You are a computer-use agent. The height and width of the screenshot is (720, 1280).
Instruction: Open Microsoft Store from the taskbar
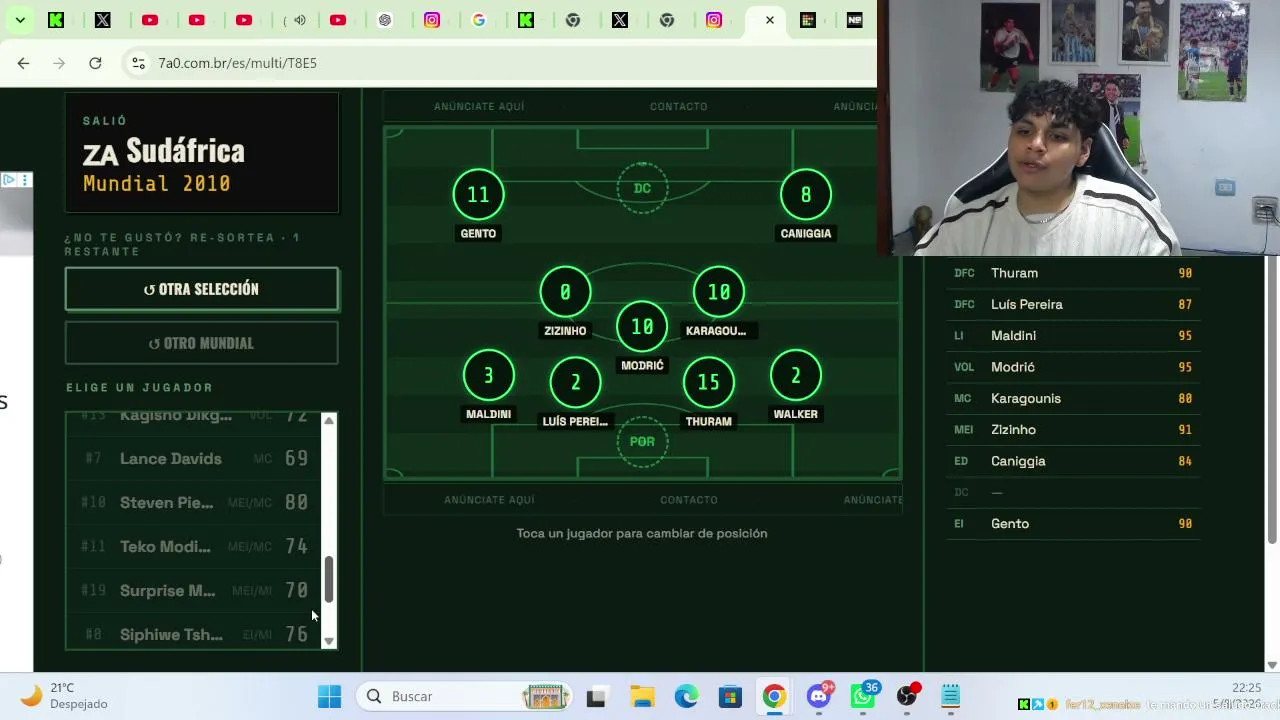click(x=730, y=696)
